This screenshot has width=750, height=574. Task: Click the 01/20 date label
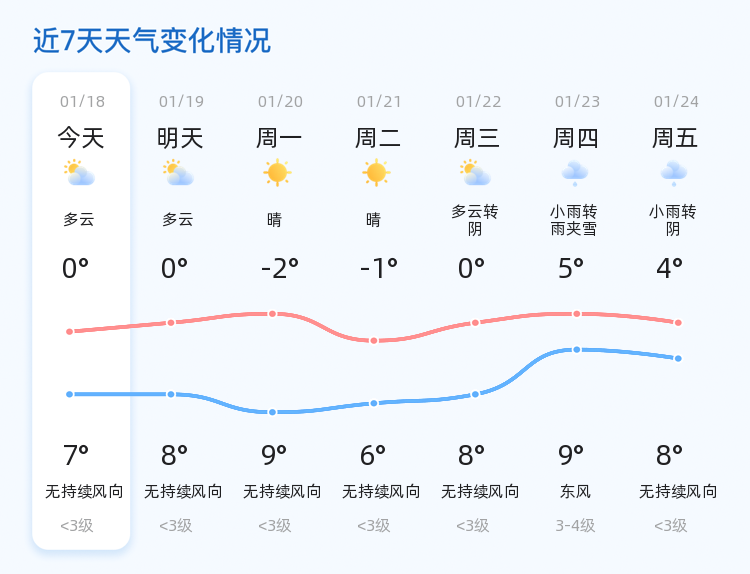pos(280,102)
